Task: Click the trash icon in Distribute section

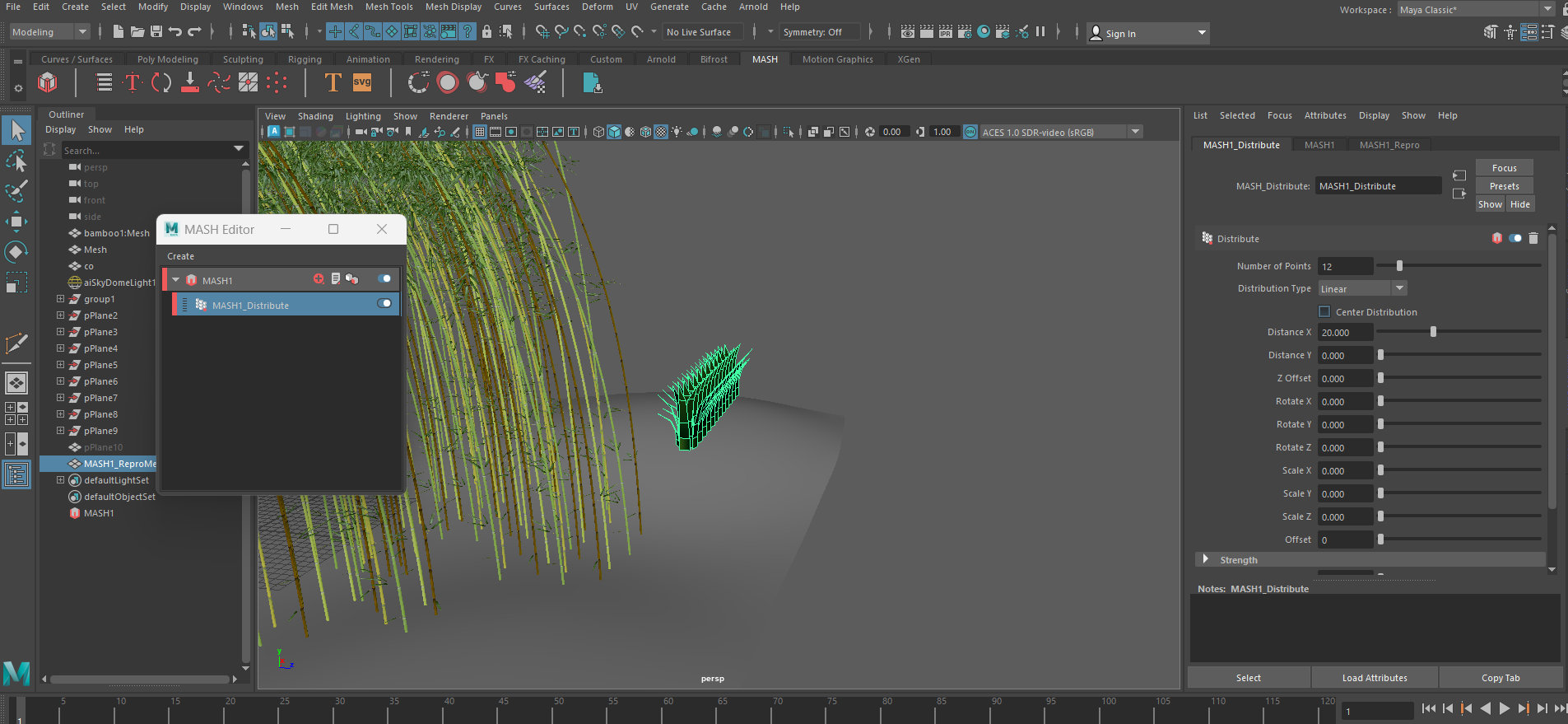Action: tap(1533, 238)
